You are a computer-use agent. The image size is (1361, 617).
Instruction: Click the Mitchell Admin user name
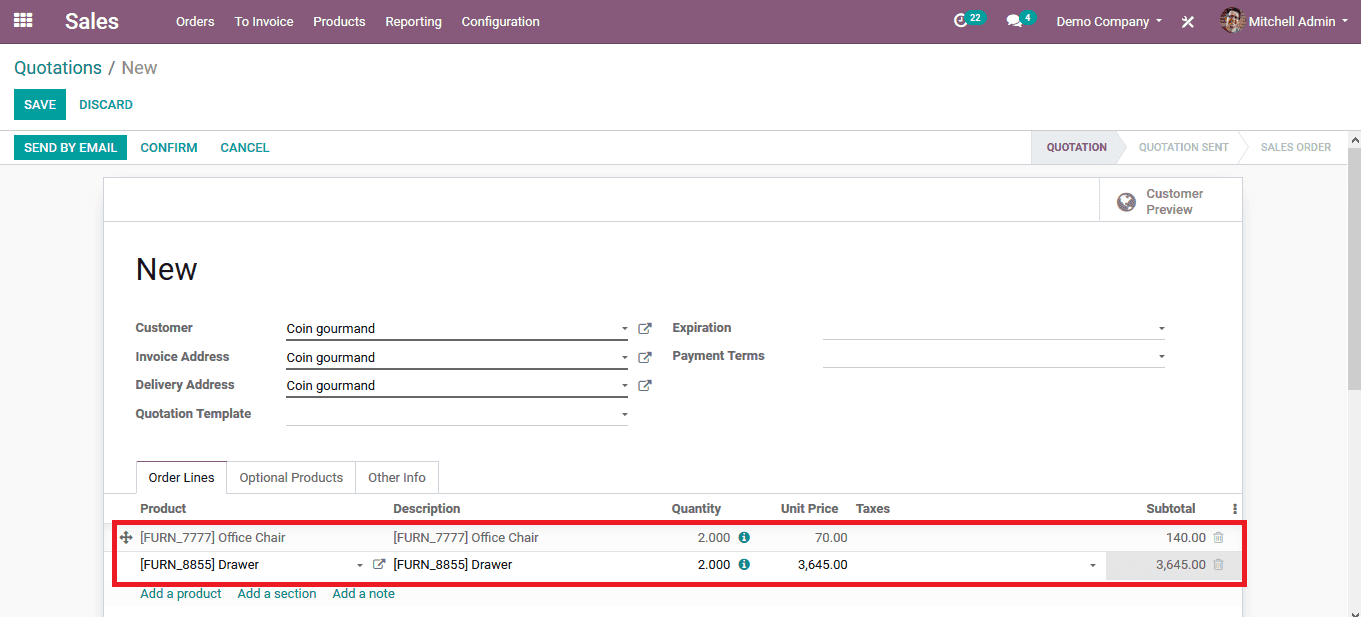click(x=1291, y=21)
